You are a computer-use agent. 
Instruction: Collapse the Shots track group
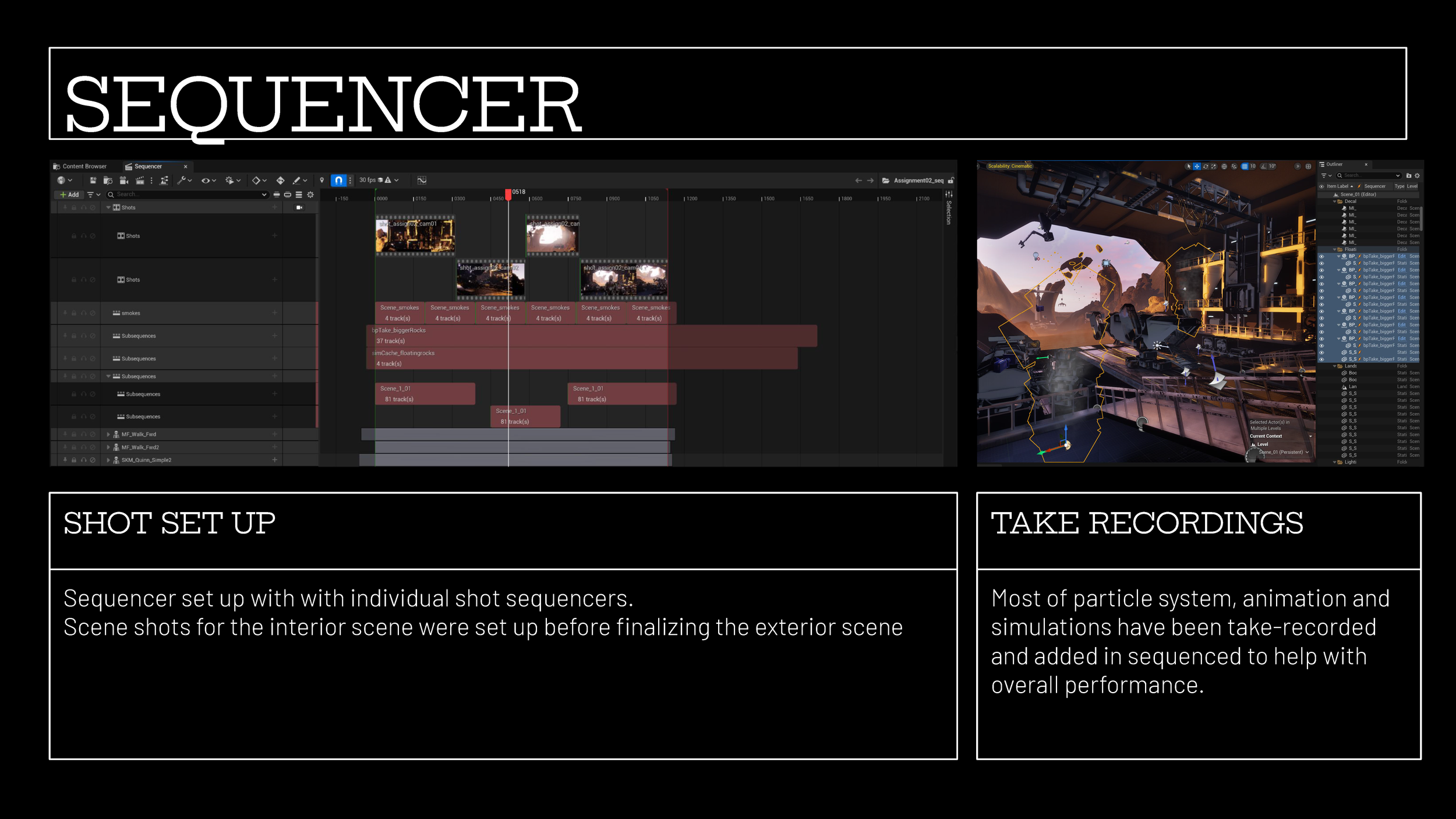click(x=108, y=207)
